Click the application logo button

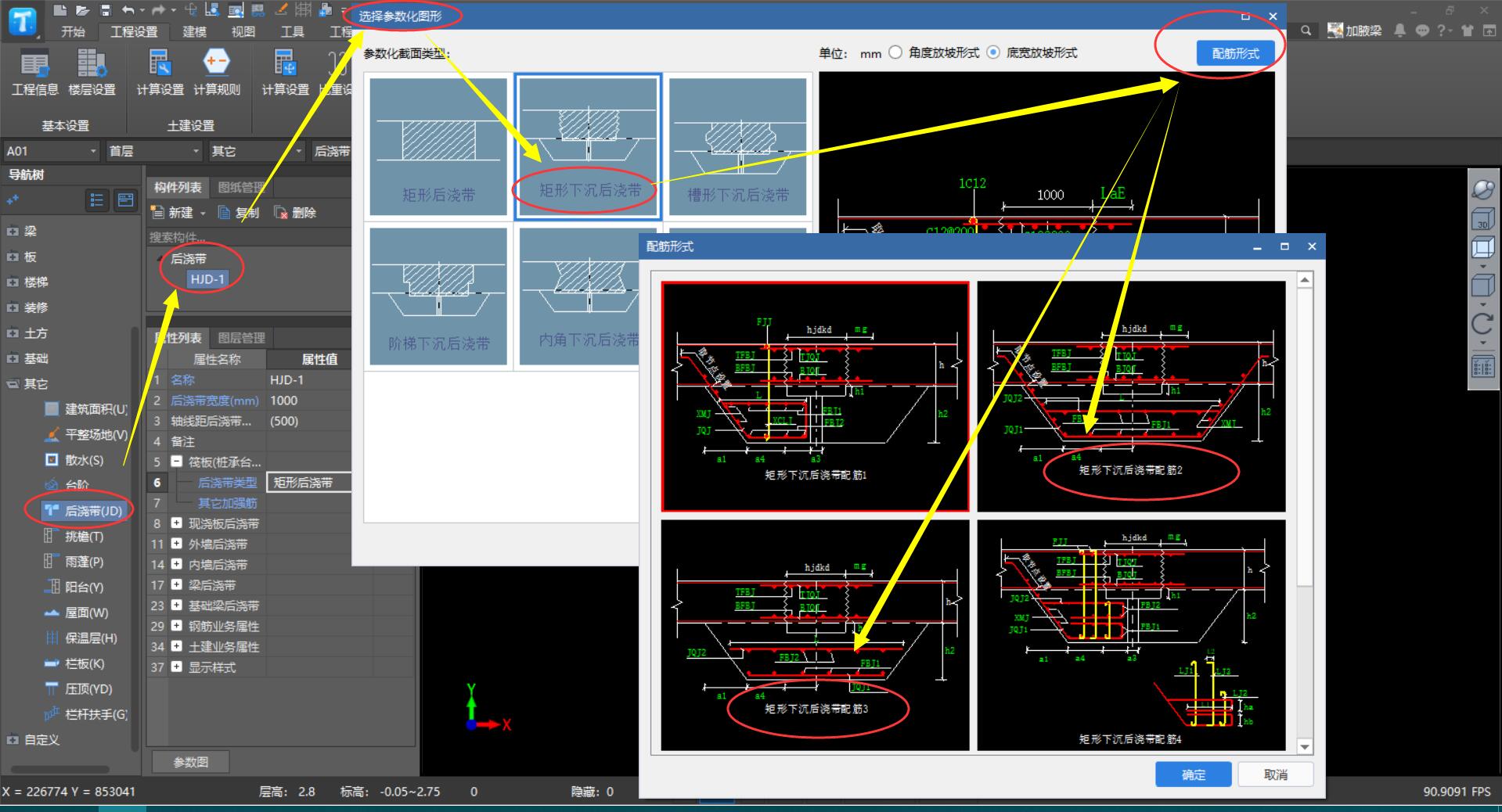pos(22,22)
